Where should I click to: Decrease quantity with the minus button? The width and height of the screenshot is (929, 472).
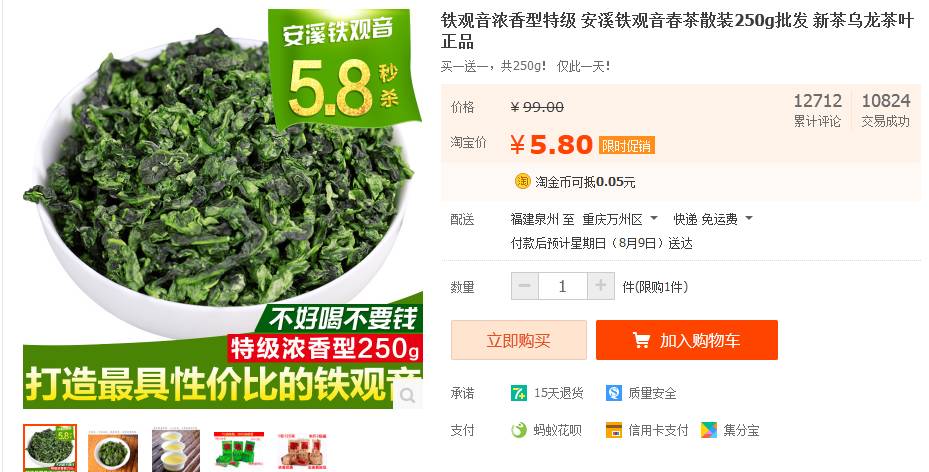click(525, 286)
